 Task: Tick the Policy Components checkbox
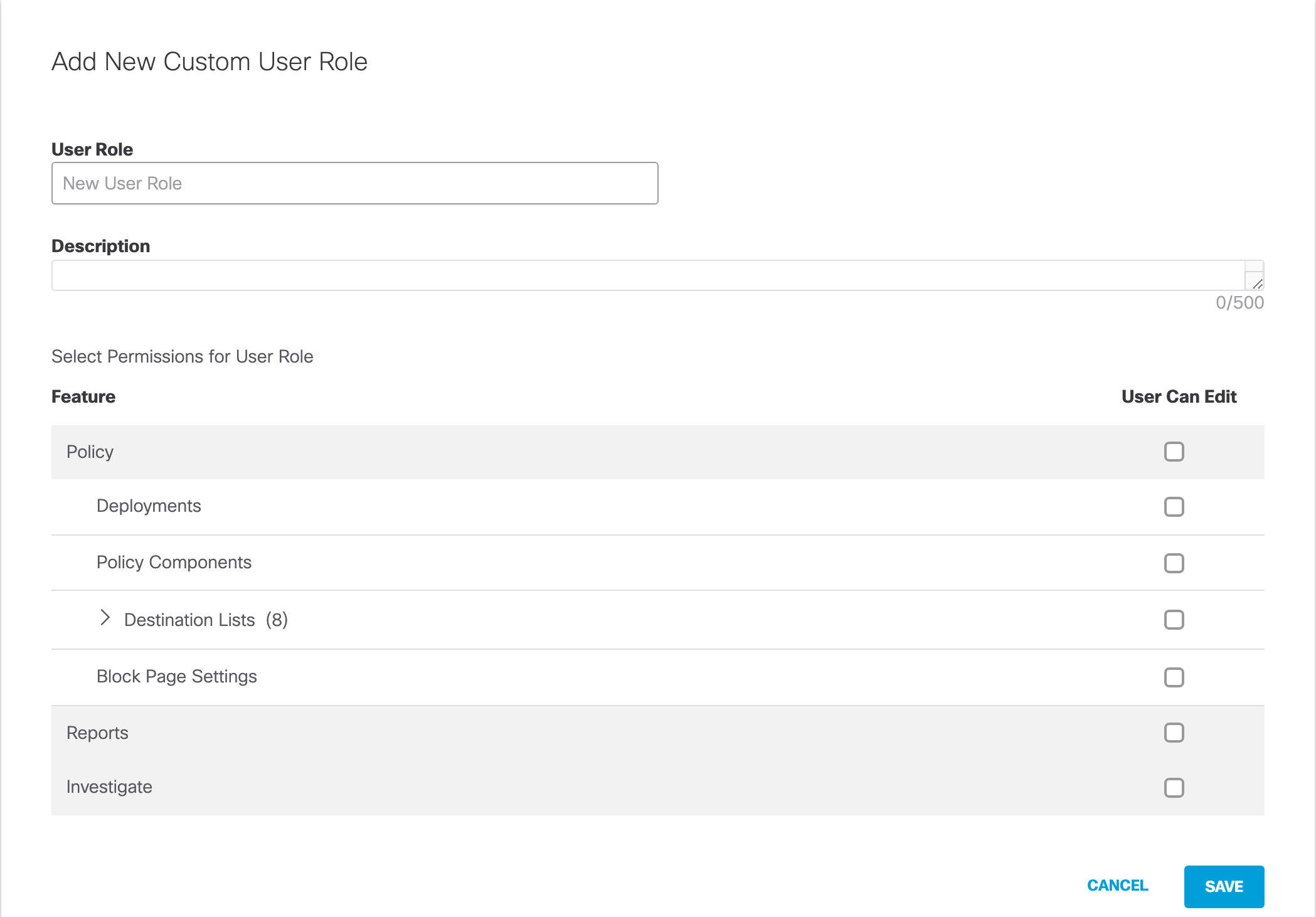pyautogui.click(x=1174, y=563)
